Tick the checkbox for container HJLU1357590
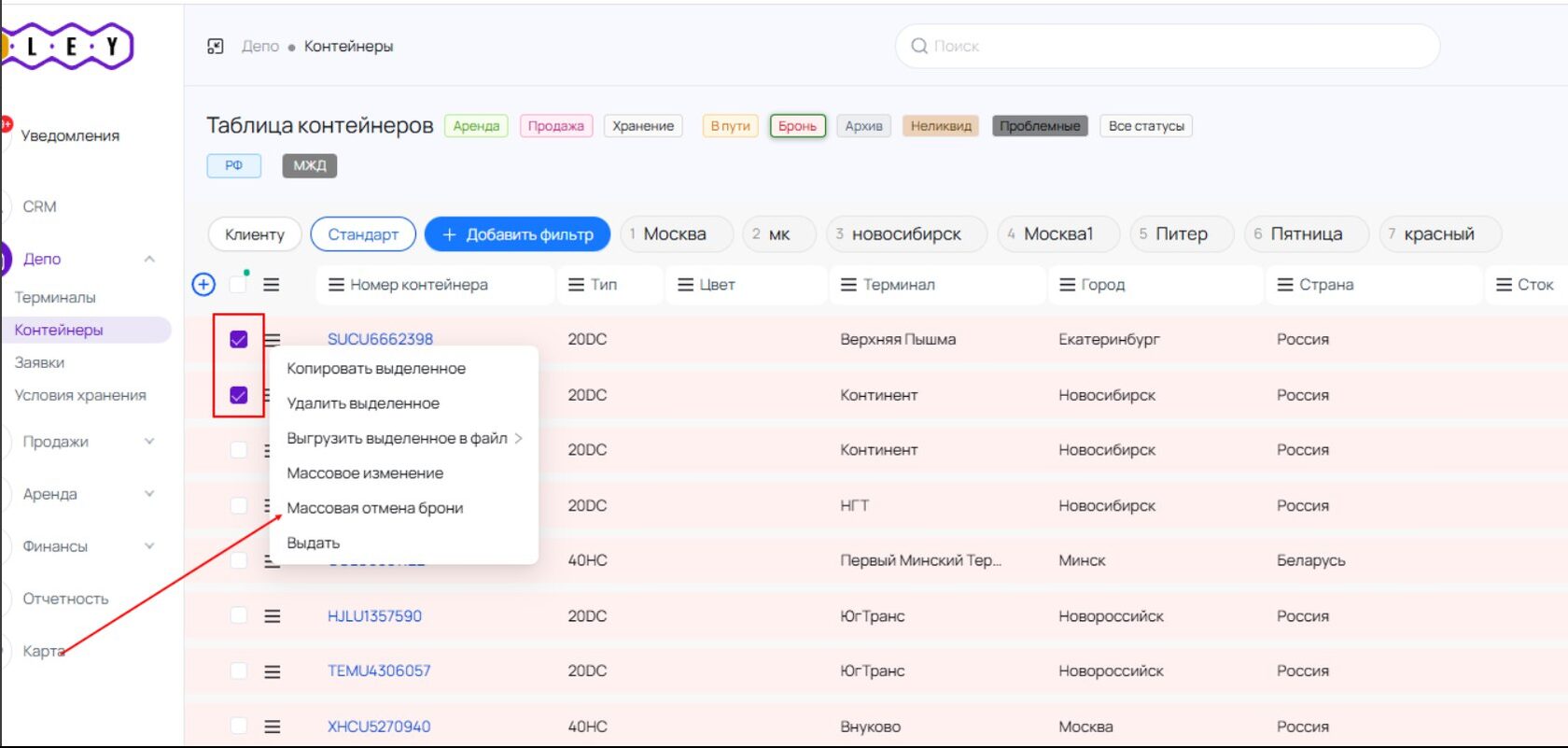The height and width of the screenshot is (748, 1568). point(239,615)
